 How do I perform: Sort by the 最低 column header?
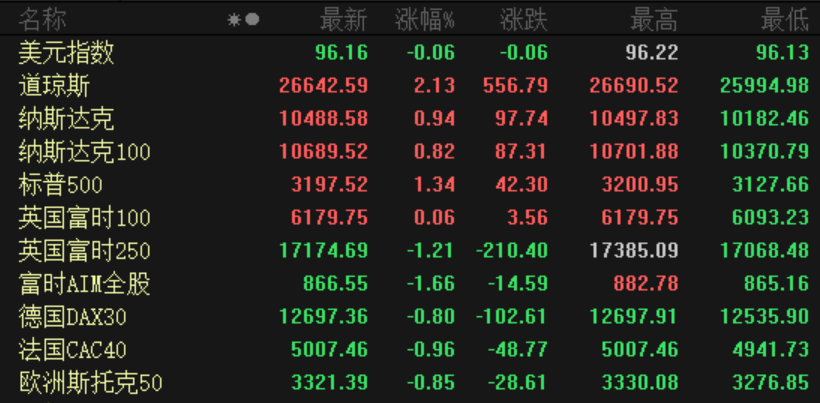[784, 19]
